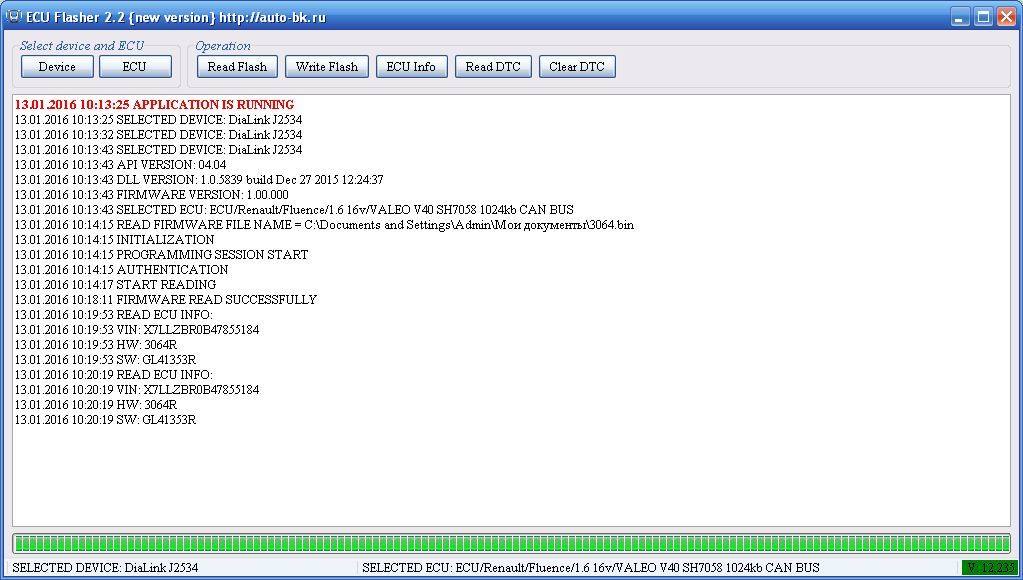Minimize the ECU Flasher window
This screenshot has width=1023, height=580.
point(960,17)
